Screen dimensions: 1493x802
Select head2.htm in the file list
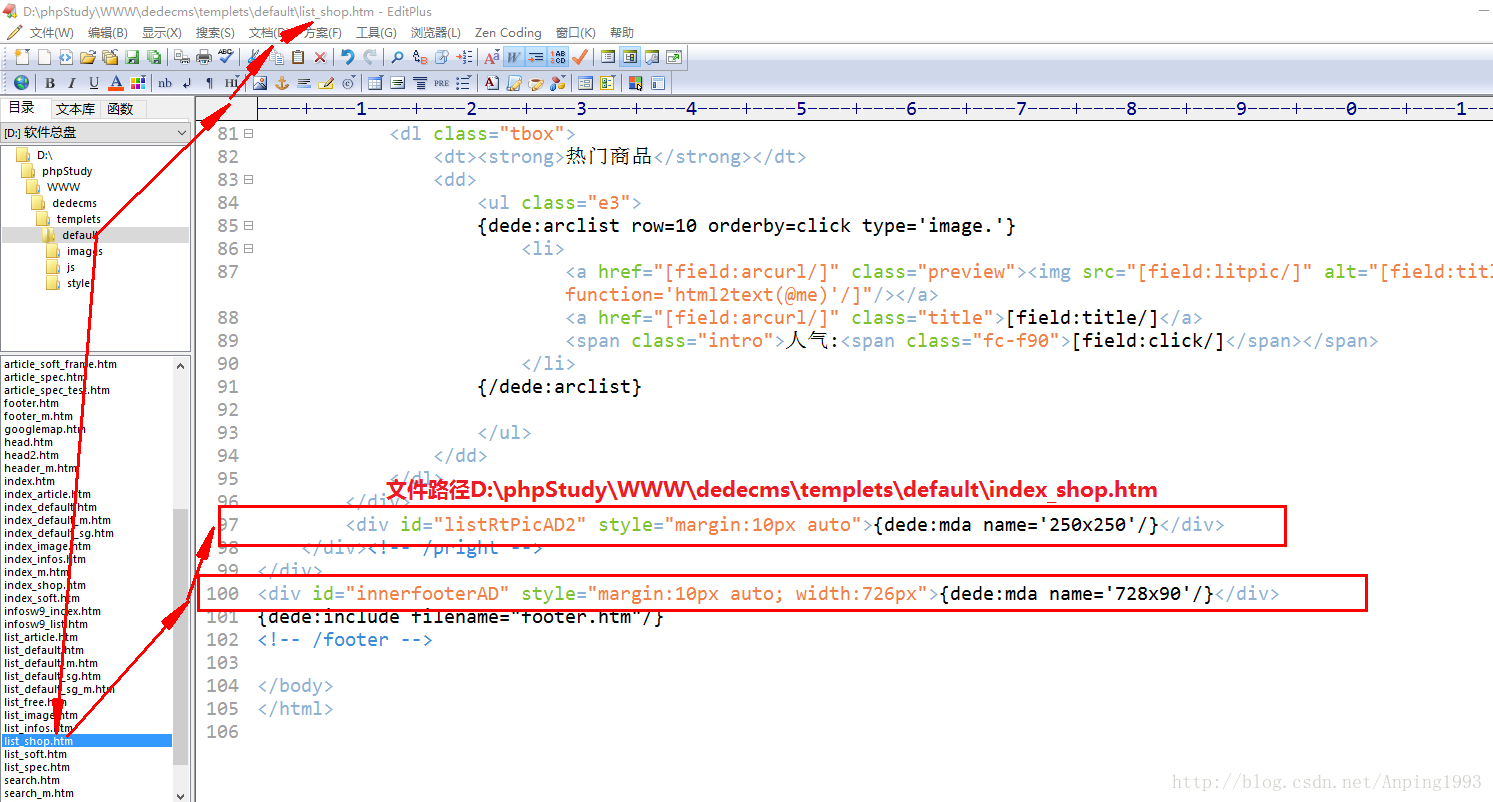click(x=31, y=455)
